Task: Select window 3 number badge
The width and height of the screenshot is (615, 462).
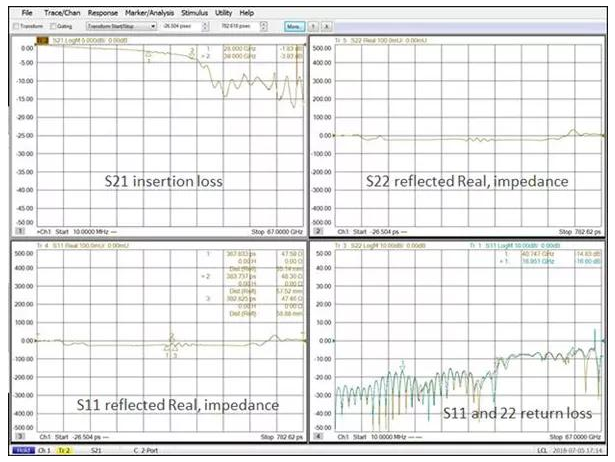Action: click(x=20, y=437)
